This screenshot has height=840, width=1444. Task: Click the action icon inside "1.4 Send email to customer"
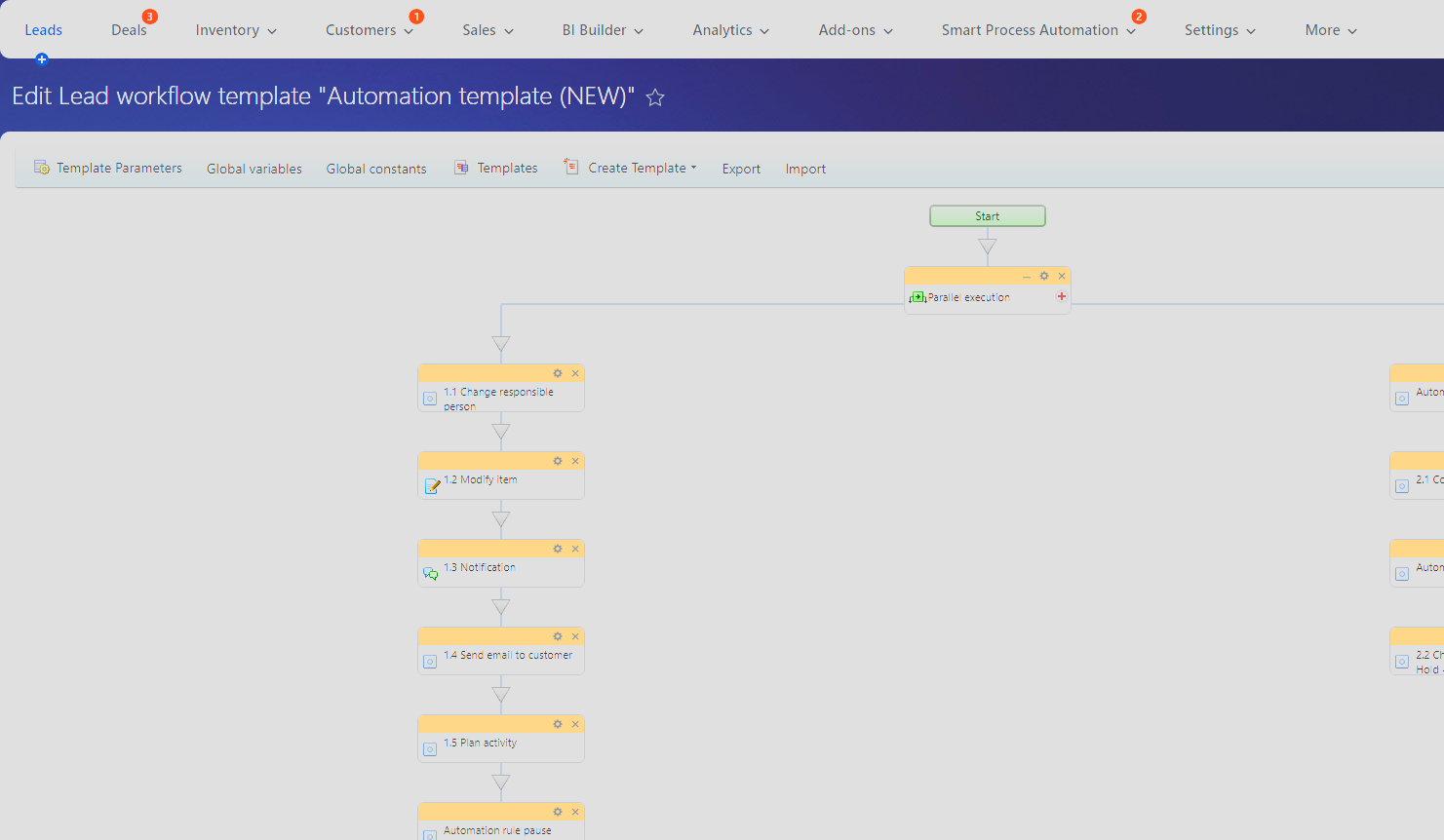[430, 662]
